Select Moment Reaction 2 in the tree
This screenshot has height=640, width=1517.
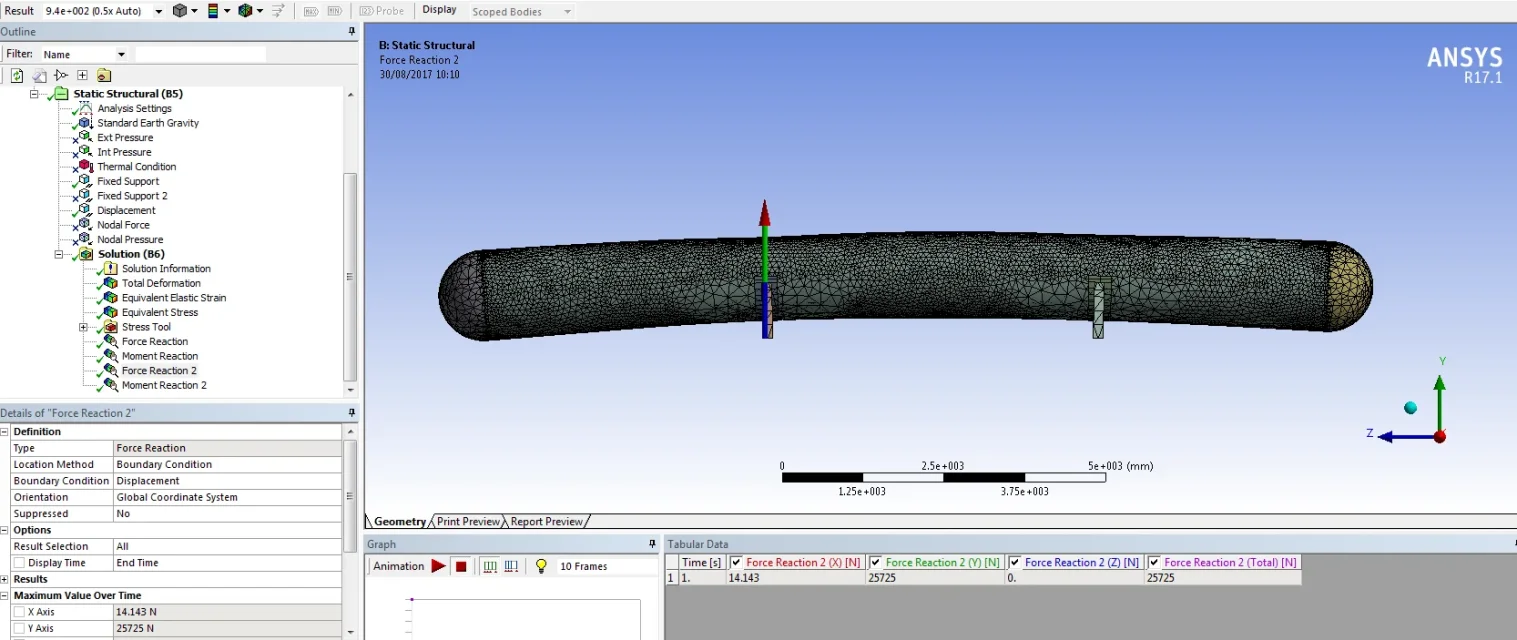[x=164, y=386]
